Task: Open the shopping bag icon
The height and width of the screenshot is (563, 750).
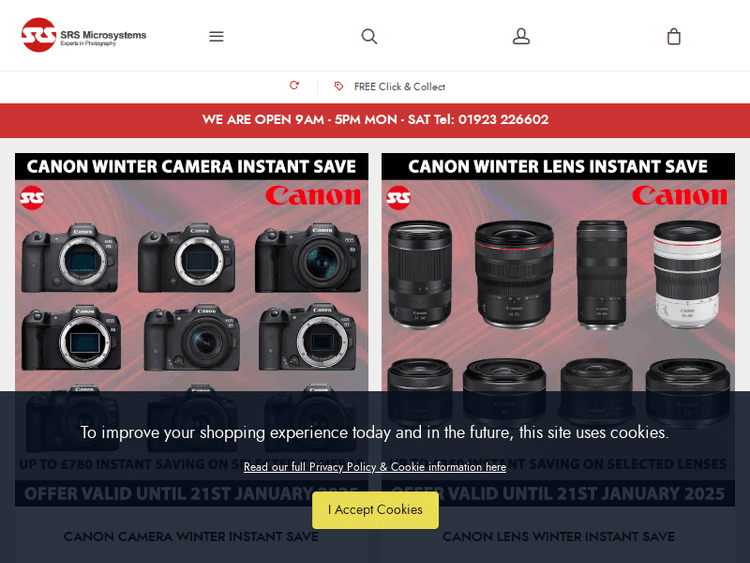Action: (673, 36)
